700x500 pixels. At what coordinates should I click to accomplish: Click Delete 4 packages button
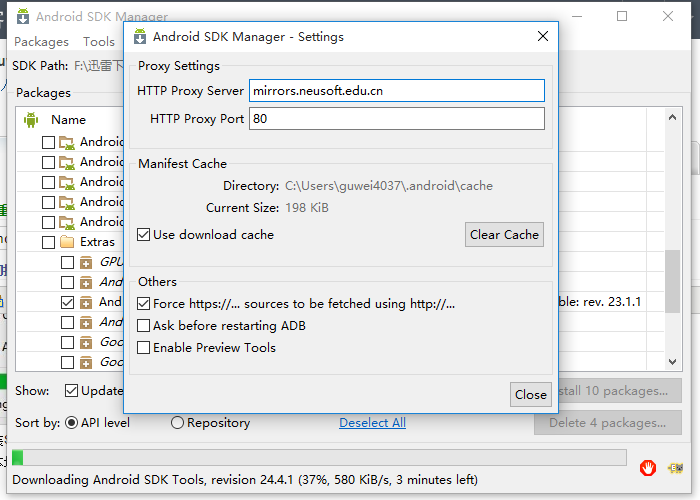click(608, 422)
